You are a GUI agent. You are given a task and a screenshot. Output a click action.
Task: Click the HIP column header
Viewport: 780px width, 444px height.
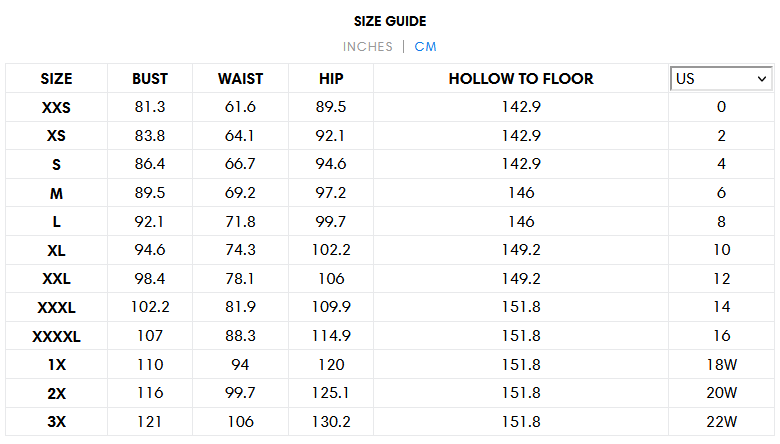coord(331,79)
